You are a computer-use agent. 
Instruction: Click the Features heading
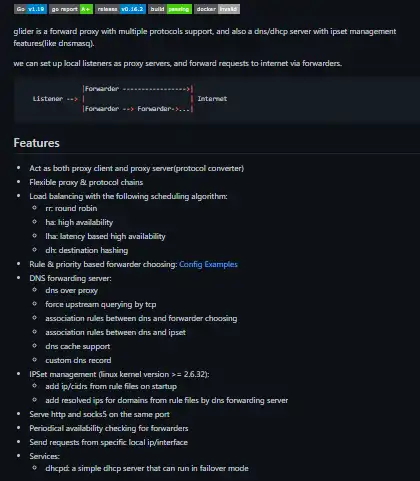coord(37,143)
